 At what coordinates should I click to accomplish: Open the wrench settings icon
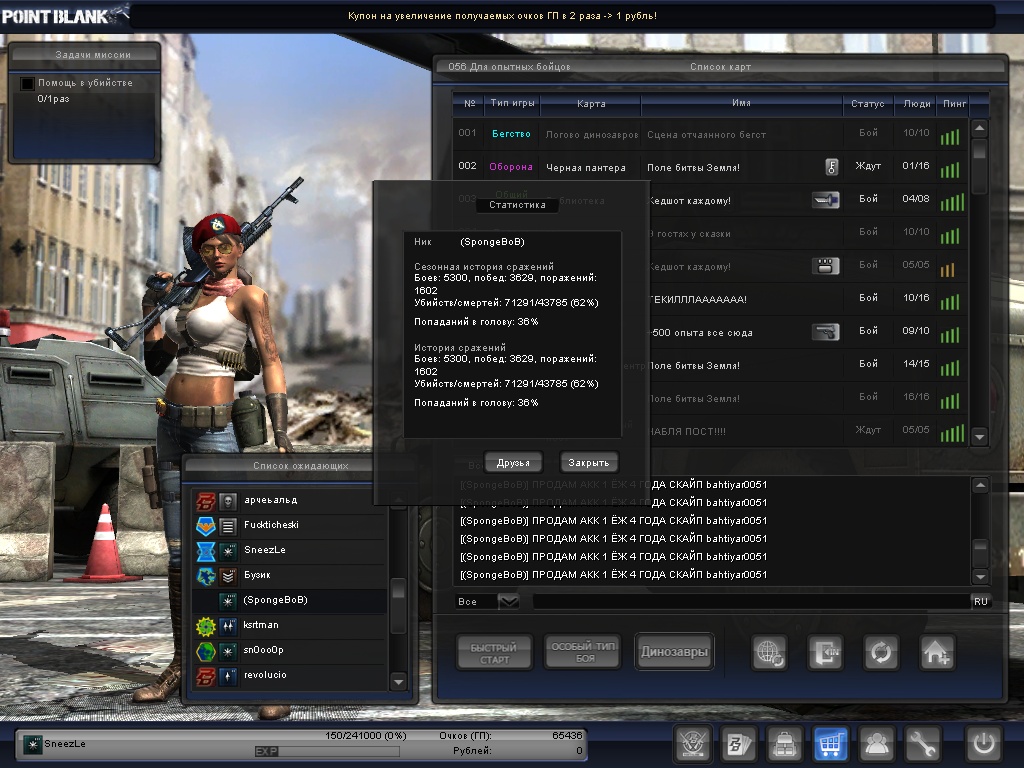924,744
